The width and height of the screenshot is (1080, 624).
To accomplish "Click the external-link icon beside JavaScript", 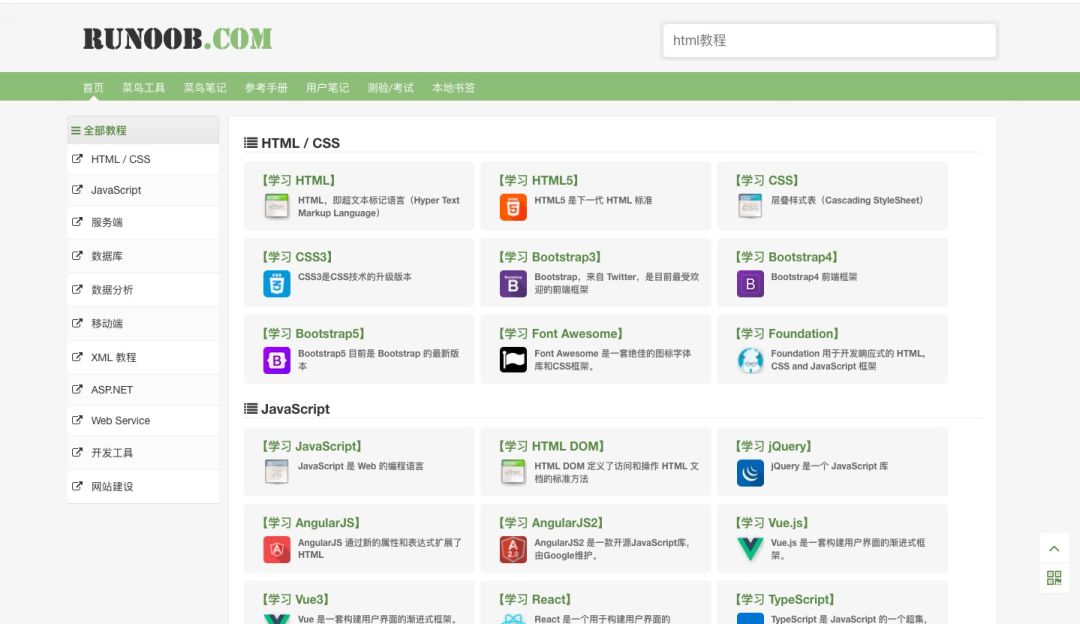I will 77,189.
